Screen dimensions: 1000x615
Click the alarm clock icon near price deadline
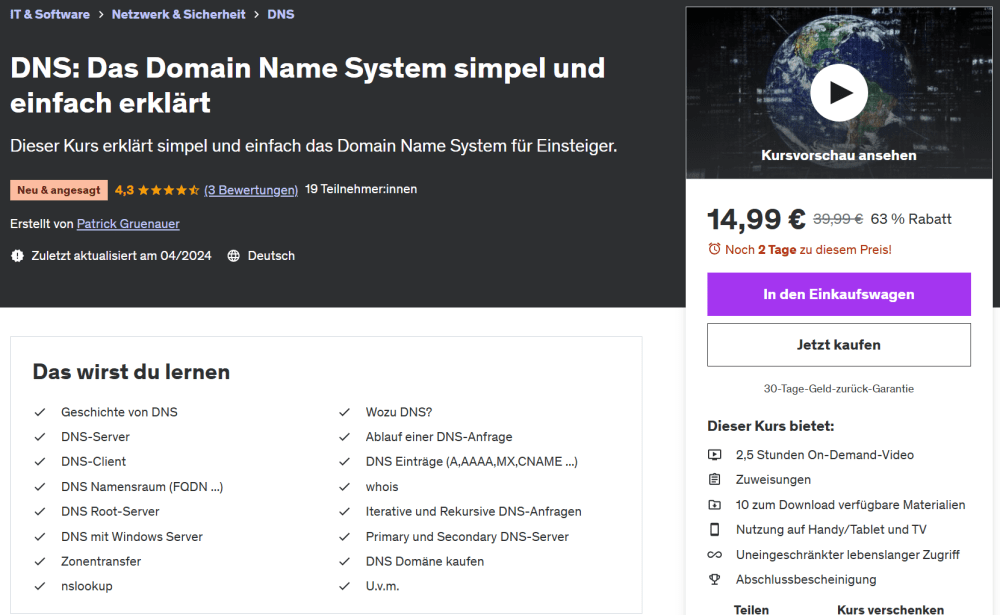pos(714,249)
